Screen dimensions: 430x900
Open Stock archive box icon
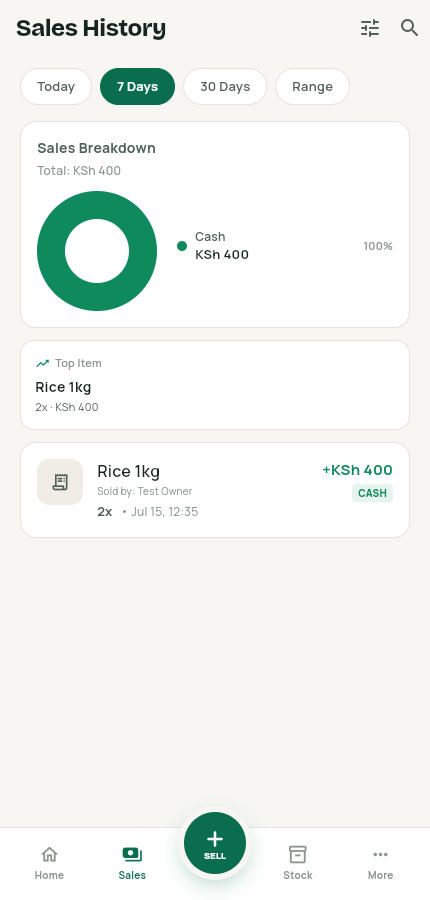click(x=297, y=854)
